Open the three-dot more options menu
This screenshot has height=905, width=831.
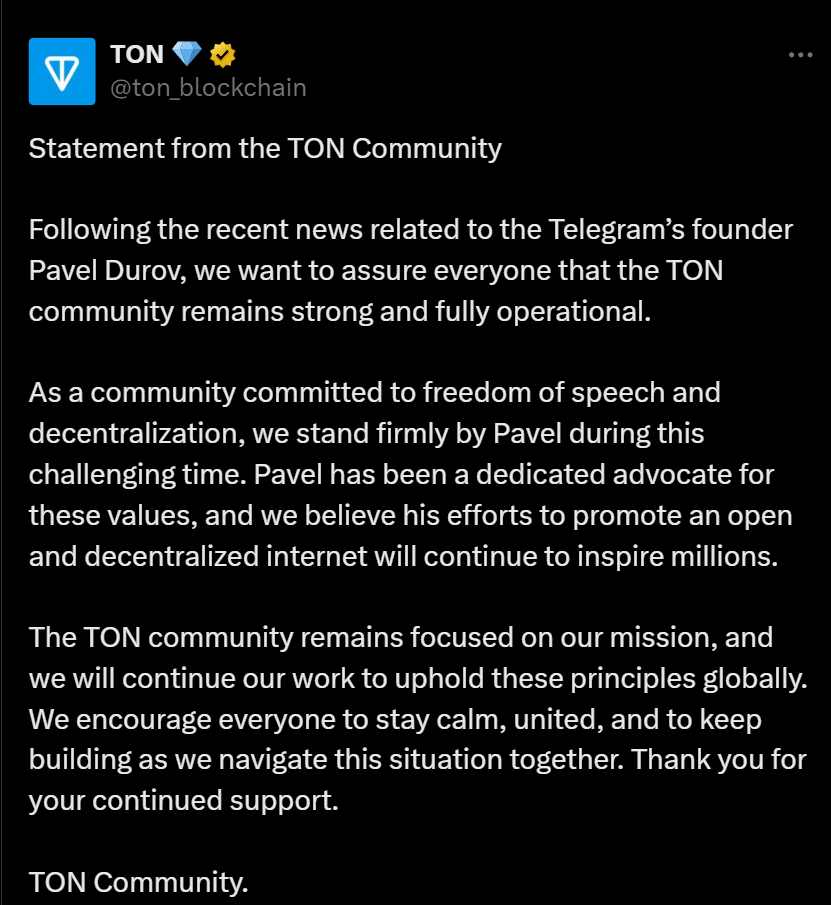800,55
